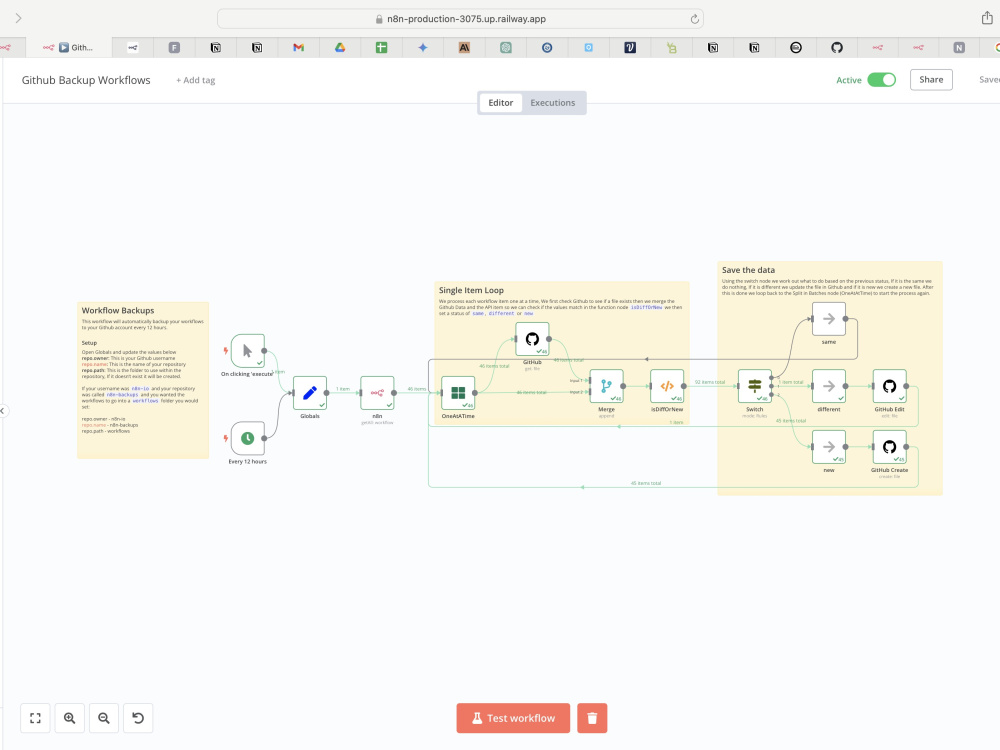The width and height of the screenshot is (1000, 750).
Task: Open the Gith... browser tab
Action: point(69,47)
